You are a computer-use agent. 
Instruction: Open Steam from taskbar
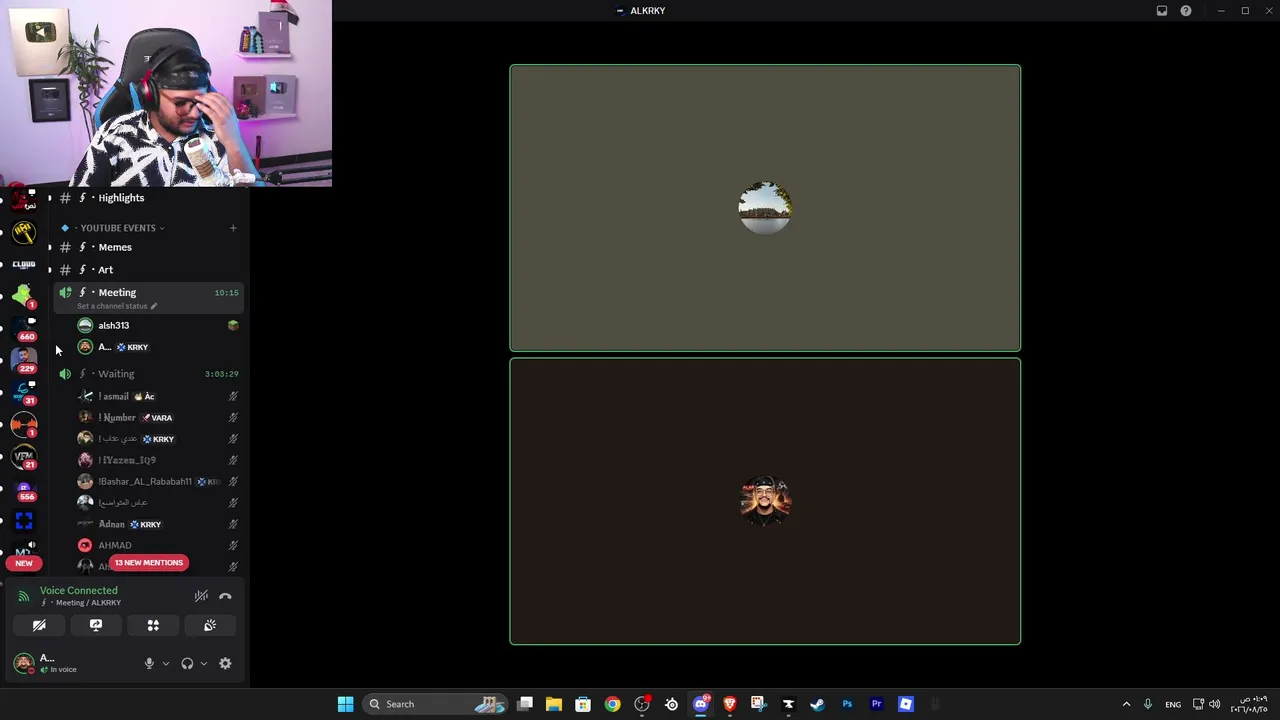[817, 704]
